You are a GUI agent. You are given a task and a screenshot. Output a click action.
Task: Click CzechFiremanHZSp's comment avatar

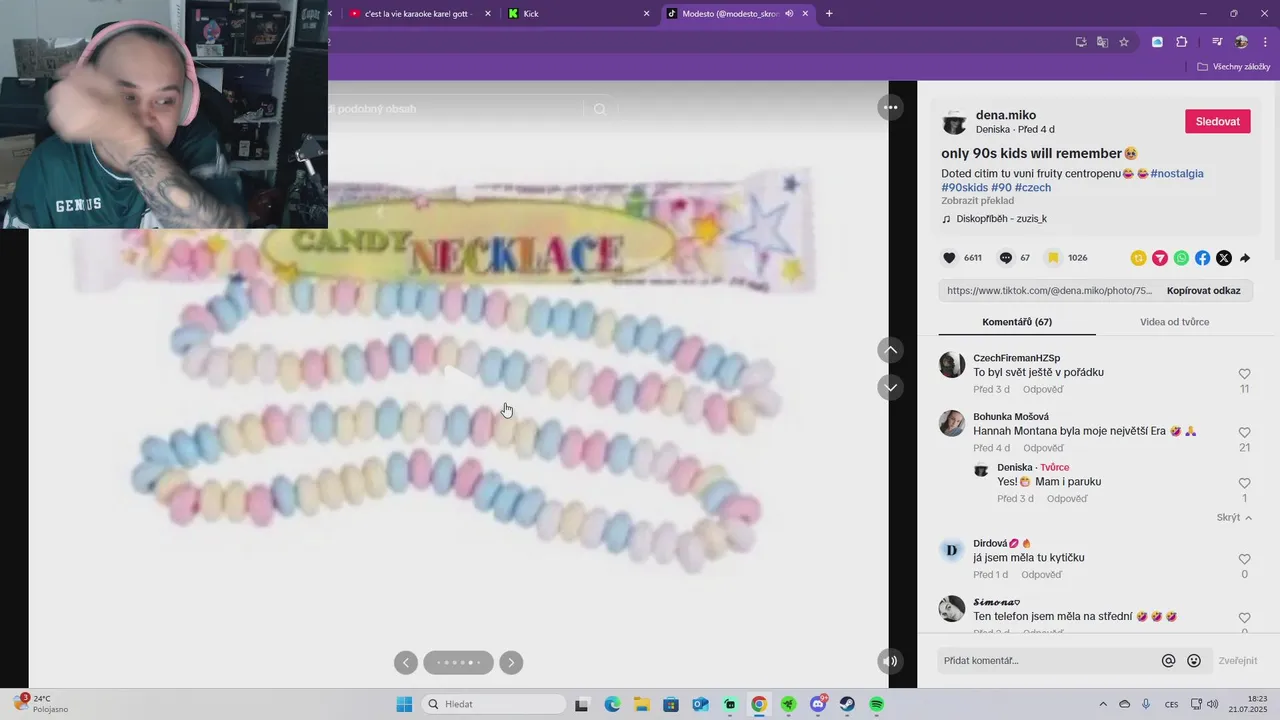click(x=952, y=365)
